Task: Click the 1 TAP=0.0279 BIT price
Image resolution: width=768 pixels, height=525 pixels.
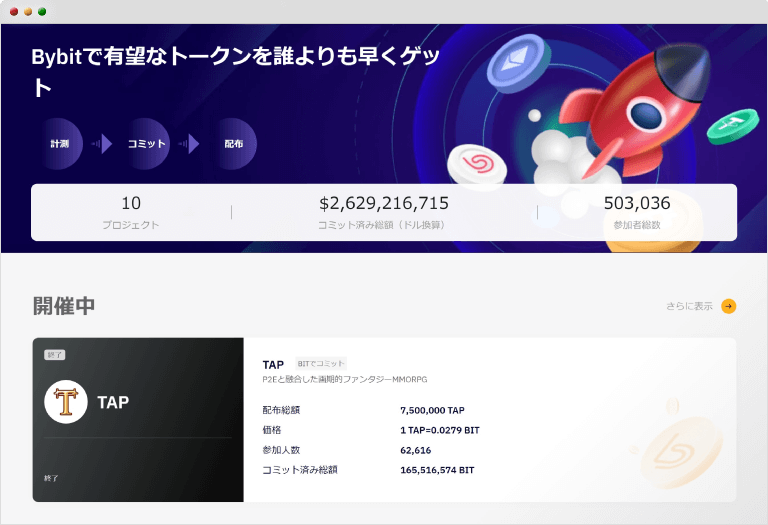Action: pos(440,430)
